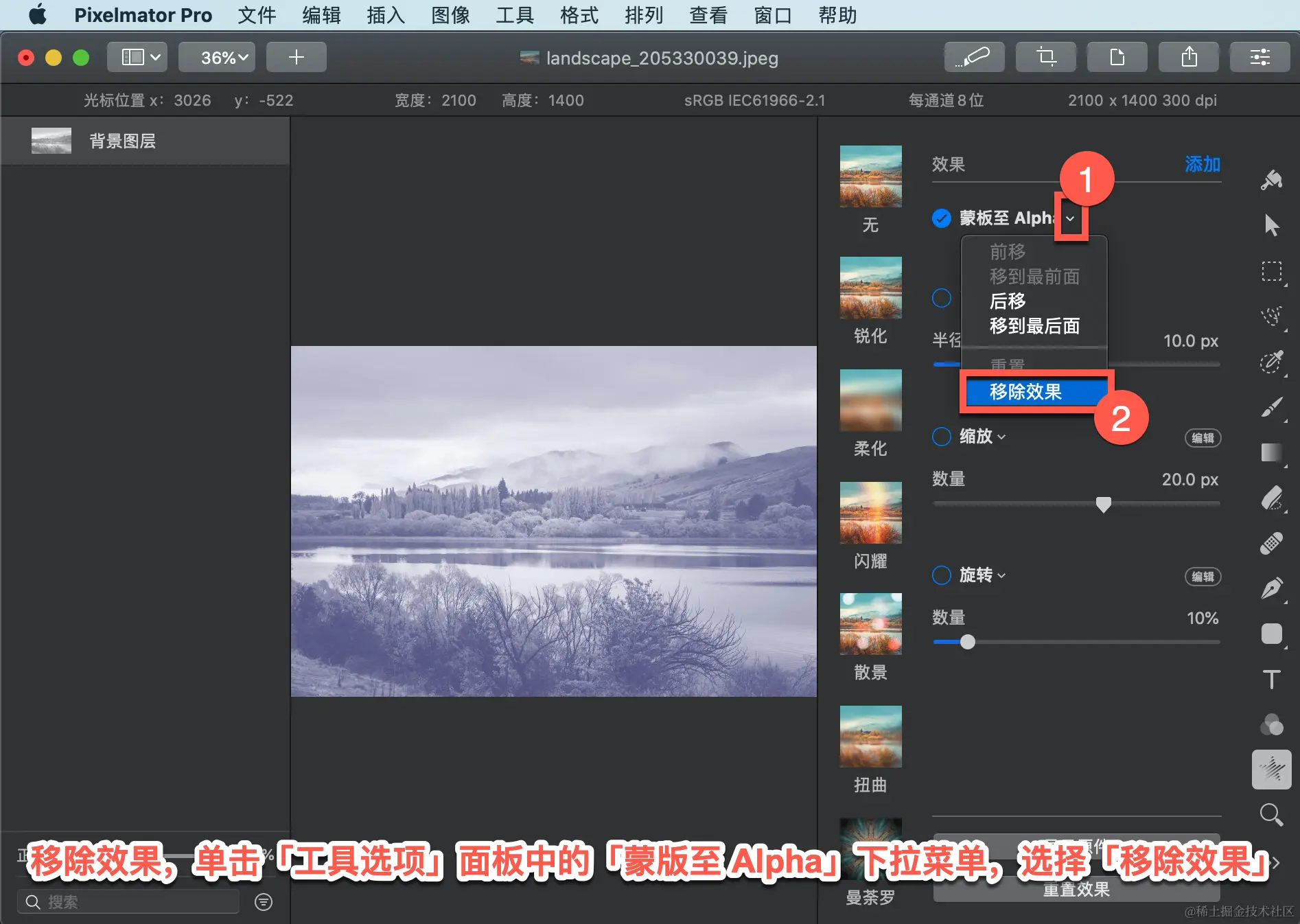Choose the Rectangular Selection tool
The height and width of the screenshot is (924, 1300).
pyautogui.click(x=1272, y=271)
